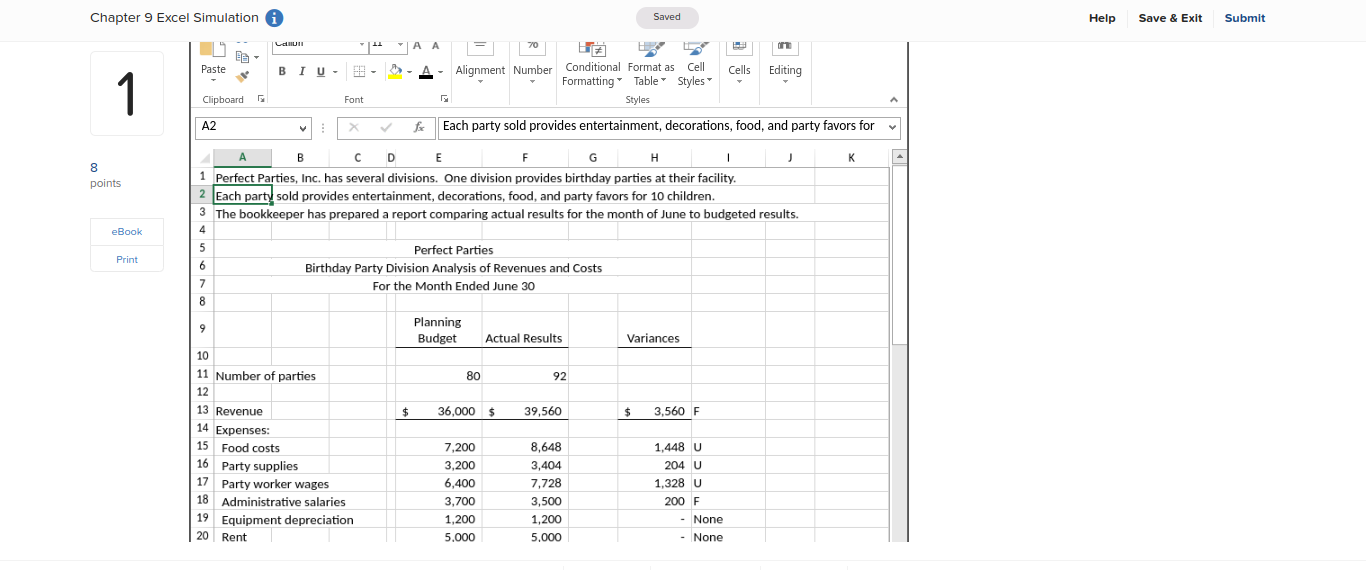Click in the formula bar text field
The width and height of the screenshot is (1366, 570).
click(x=661, y=127)
